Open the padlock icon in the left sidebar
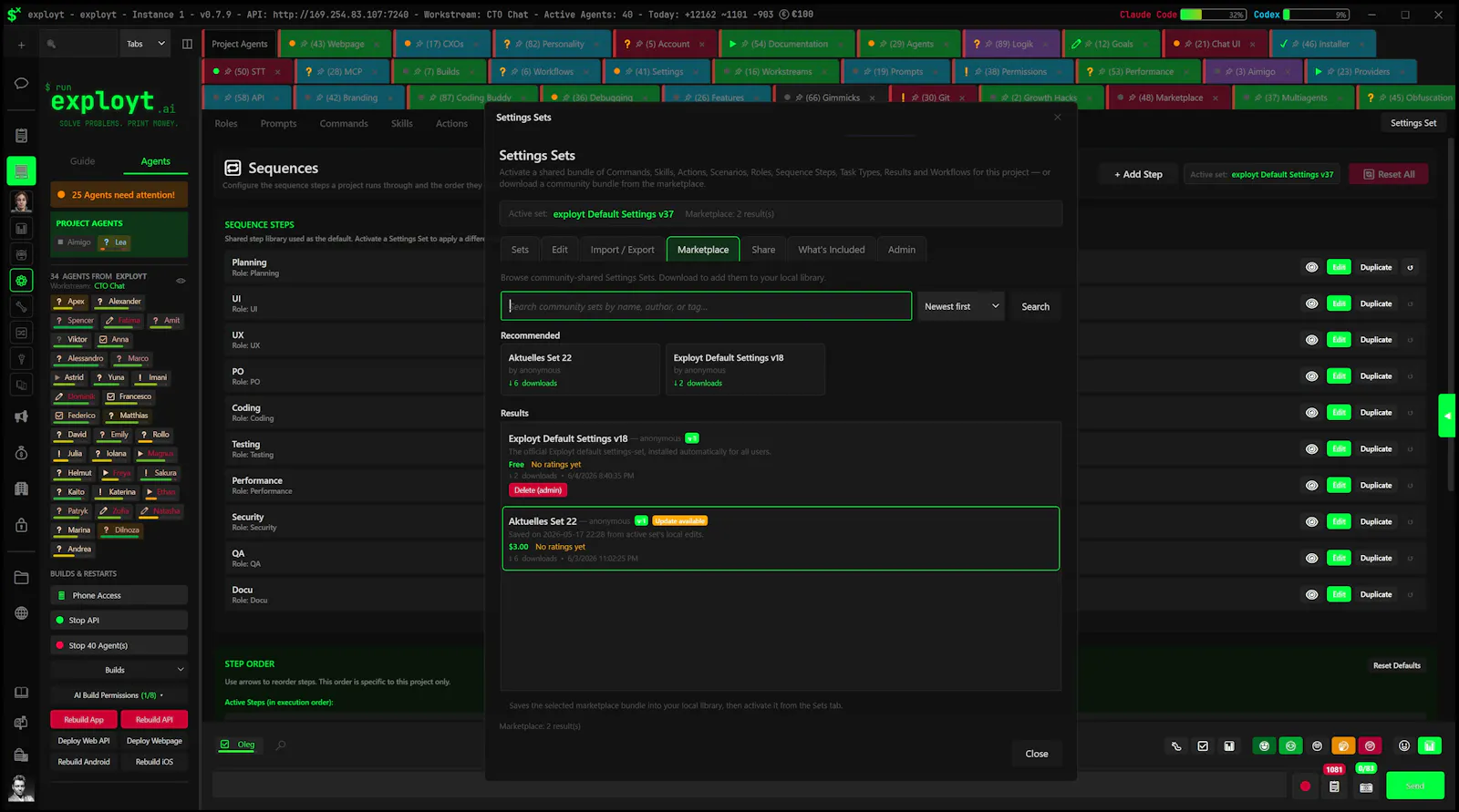This screenshot has width=1459, height=812. point(21,525)
